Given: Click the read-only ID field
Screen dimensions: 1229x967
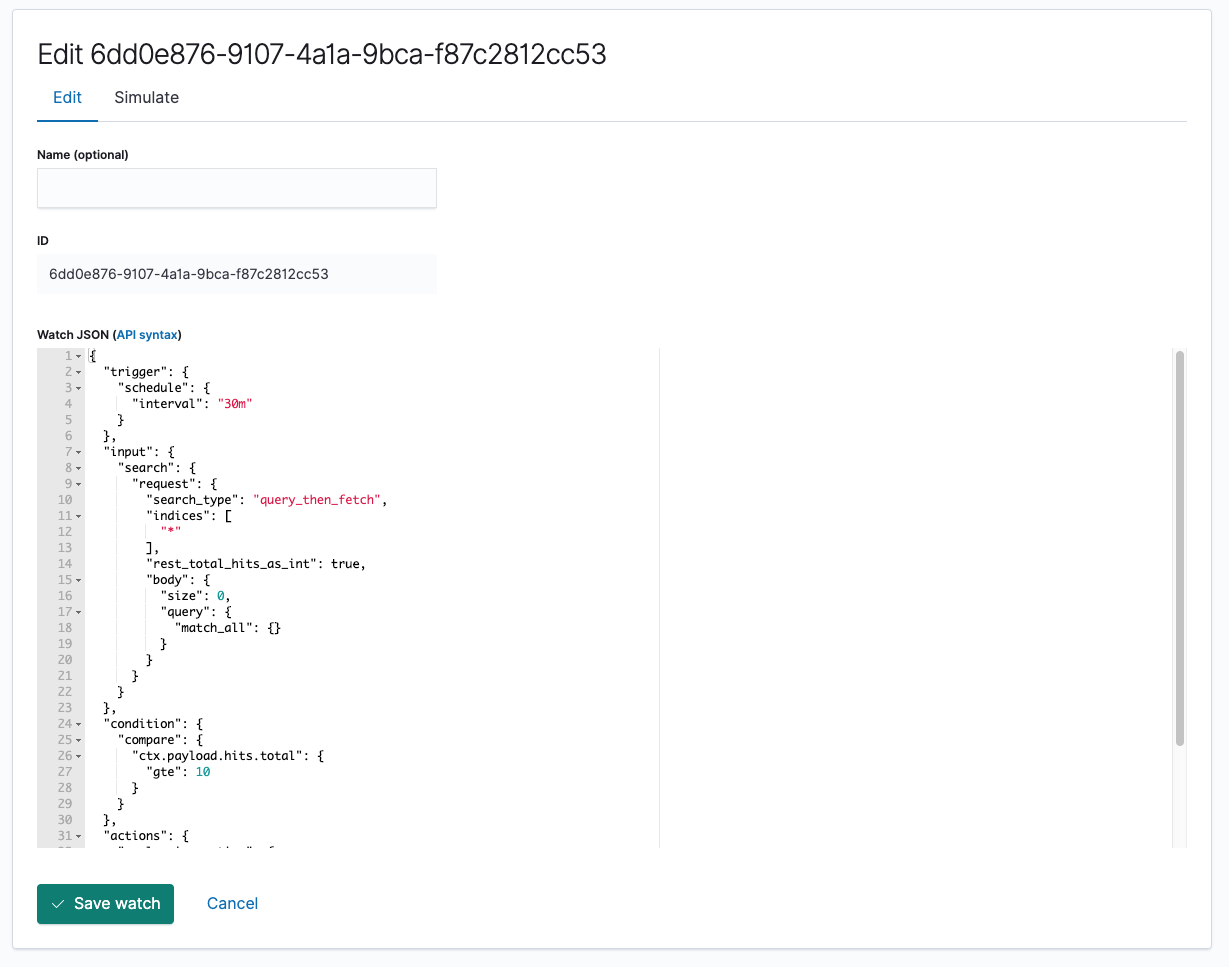Looking at the screenshot, I should tap(237, 273).
